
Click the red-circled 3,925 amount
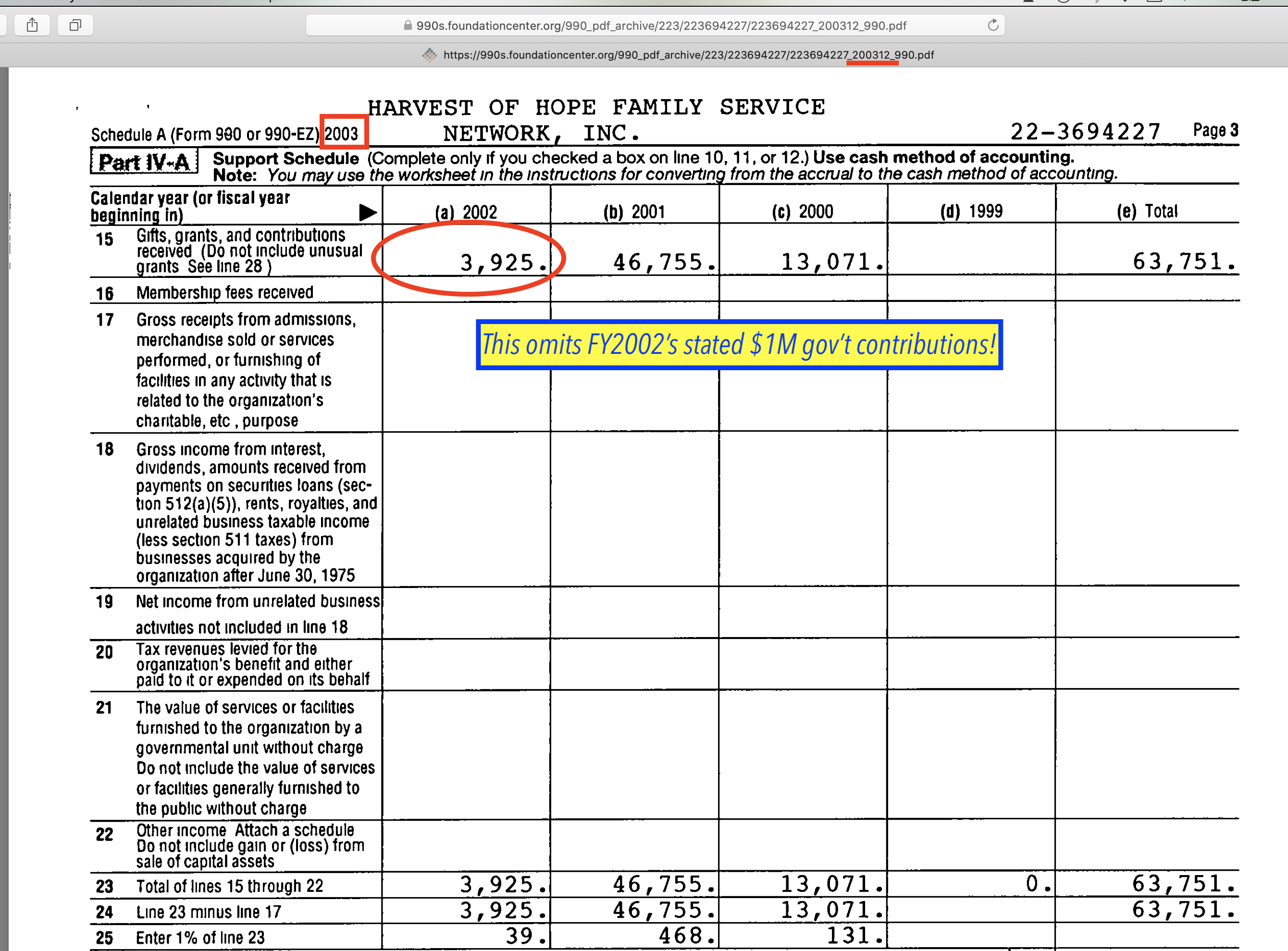pyautogui.click(x=501, y=263)
